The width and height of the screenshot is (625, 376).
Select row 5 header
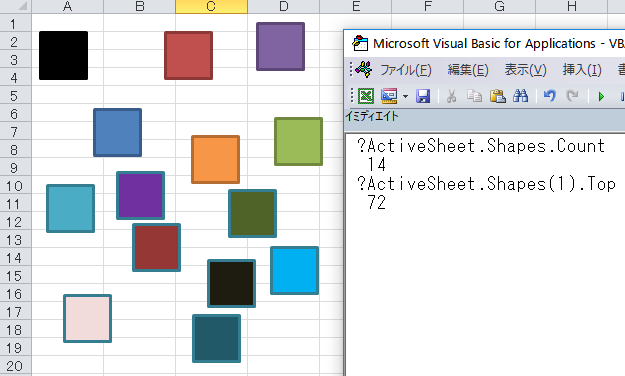coord(16,95)
